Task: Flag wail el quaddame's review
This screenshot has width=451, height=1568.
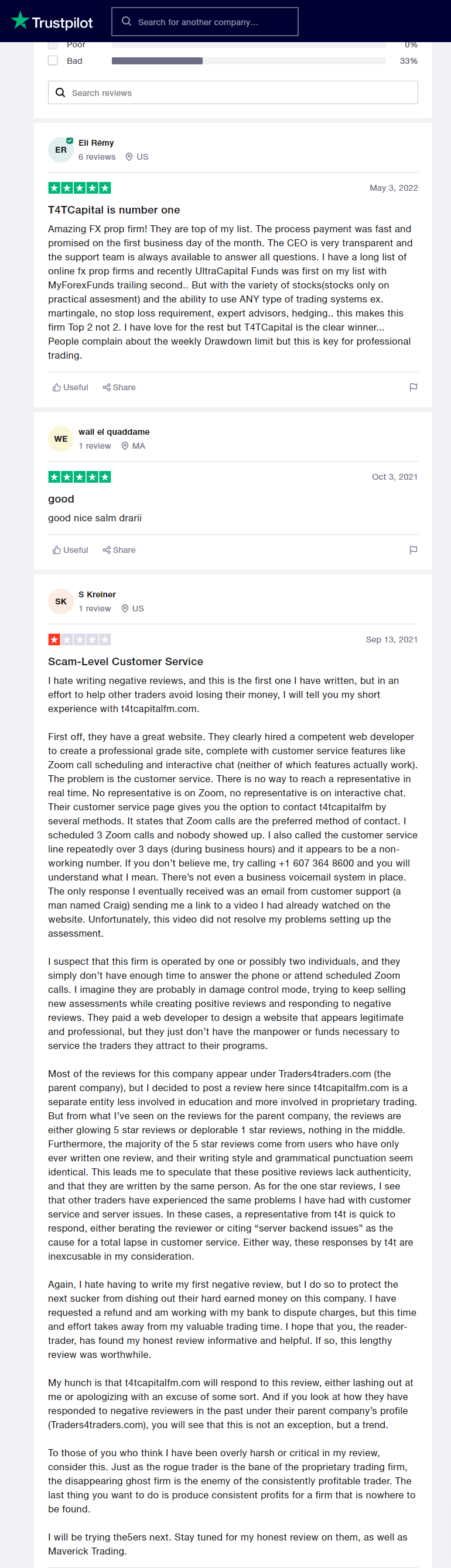Action: (413, 549)
